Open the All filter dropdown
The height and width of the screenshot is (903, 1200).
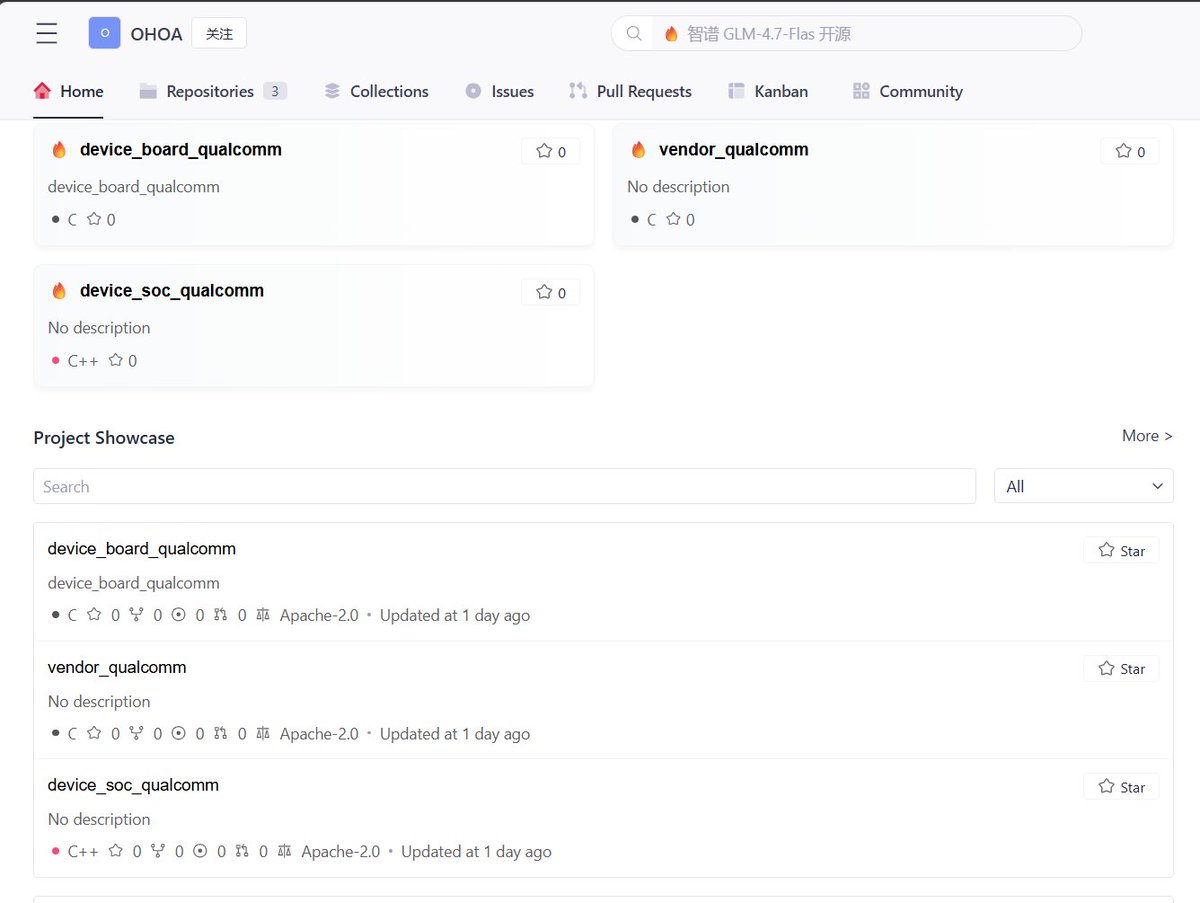pyautogui.click(x=1083, y=486)
